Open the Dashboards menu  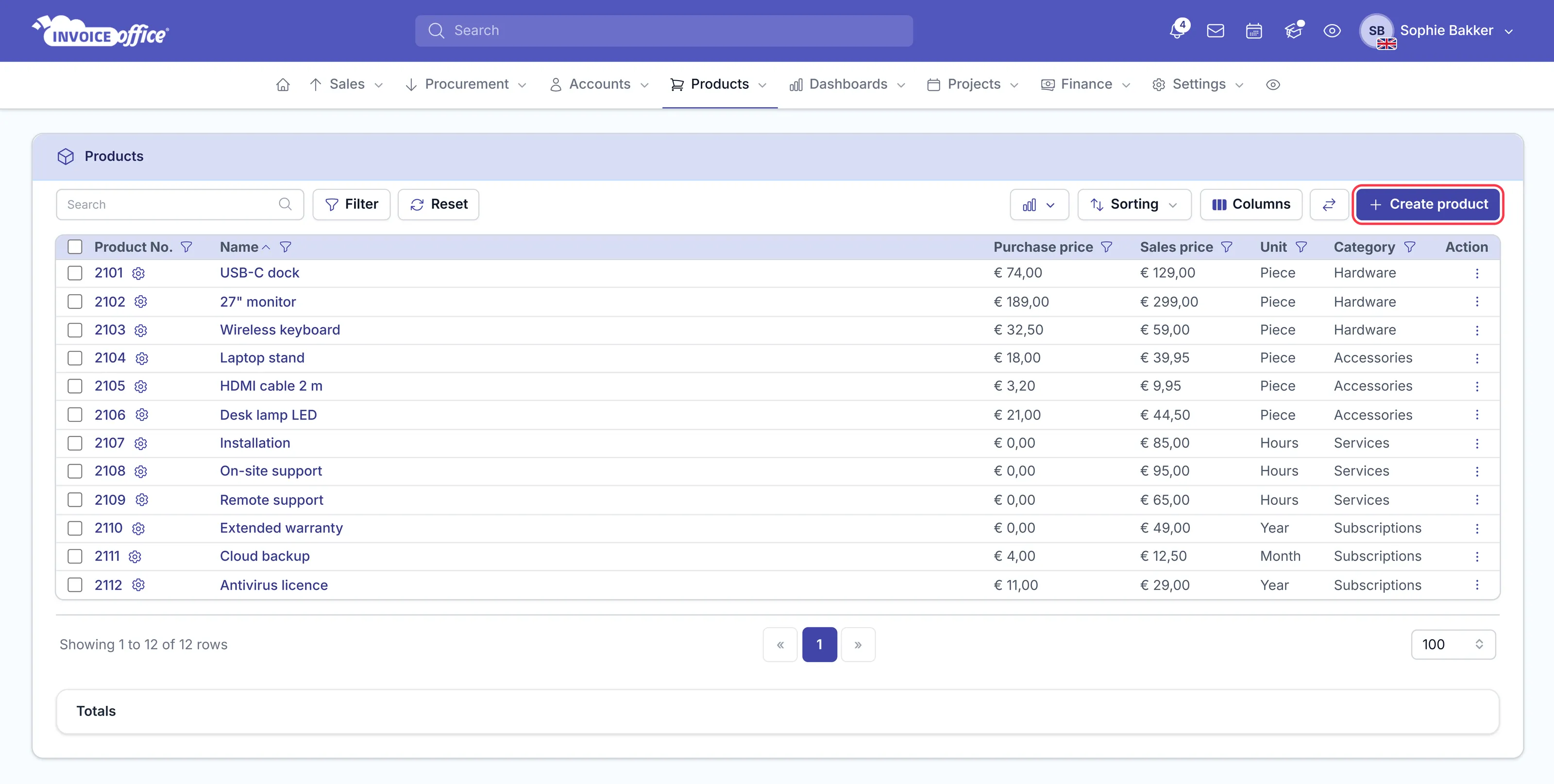(x=847, y=84)
